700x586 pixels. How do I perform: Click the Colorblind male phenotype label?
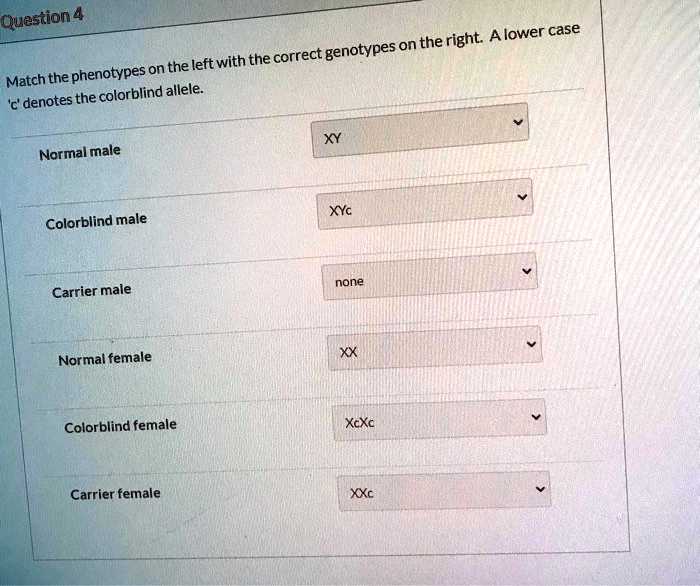[96, 221]
